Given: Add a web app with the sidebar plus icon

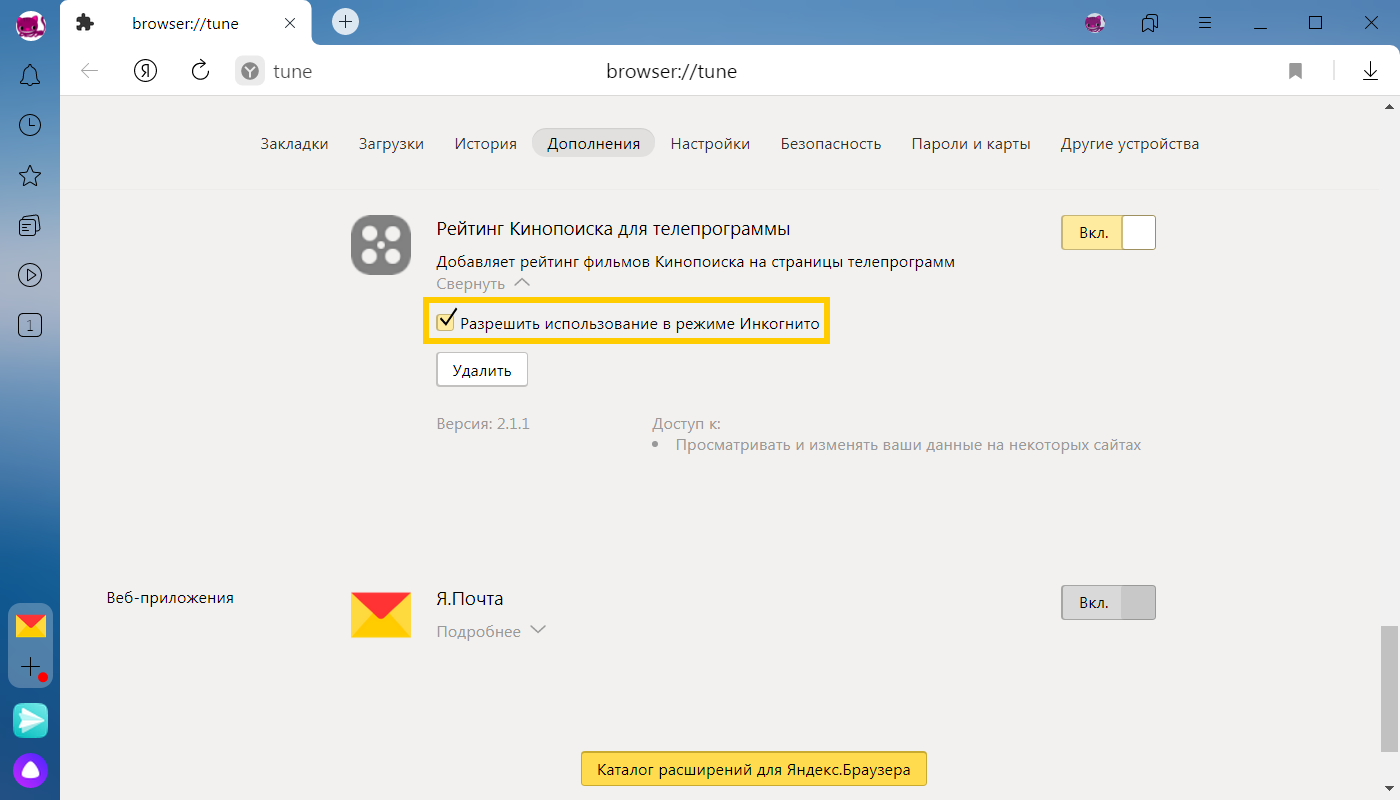Looking at the screenshot, I should (31, 666).
